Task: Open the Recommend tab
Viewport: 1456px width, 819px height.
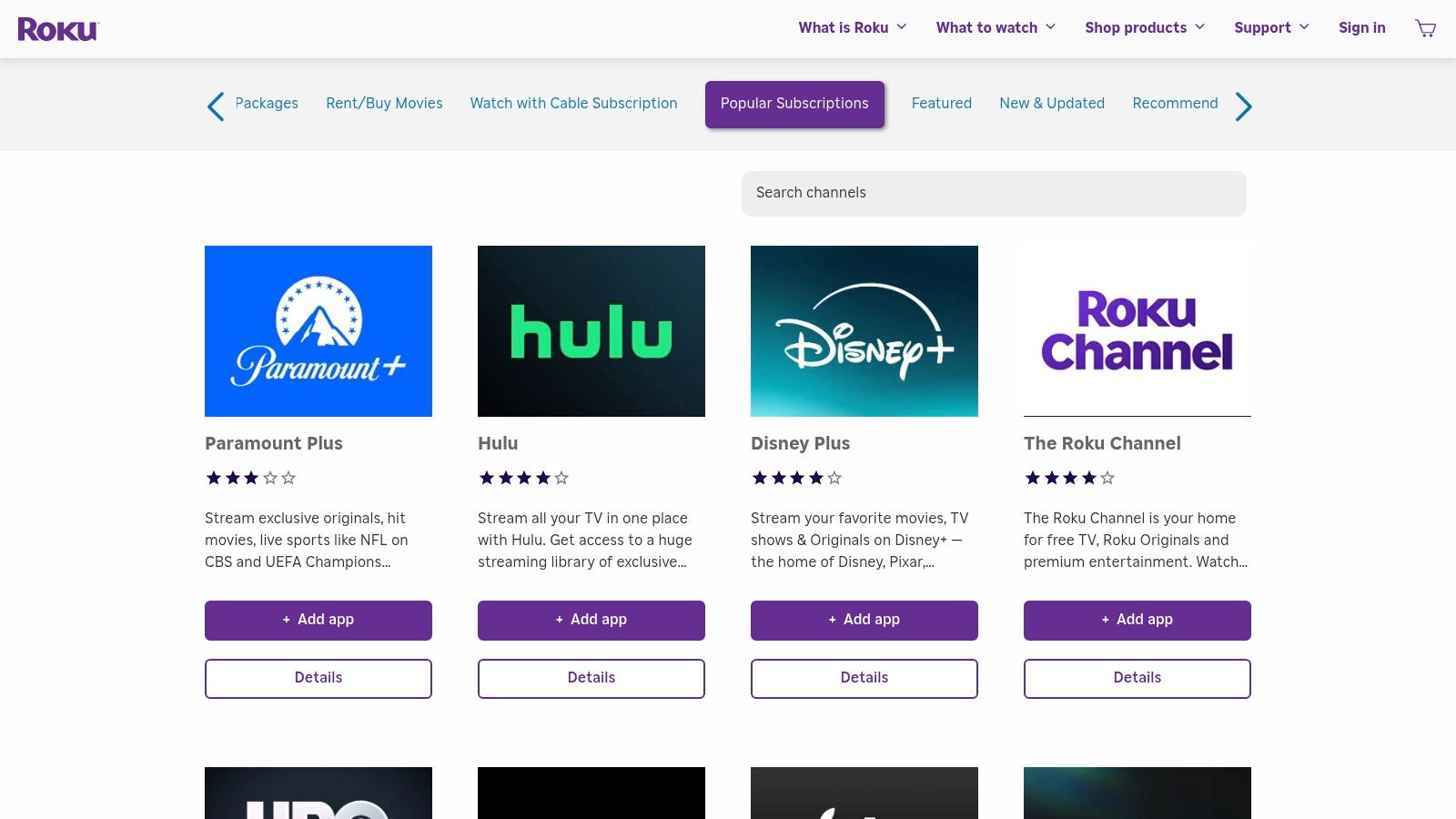Action: 1175,104
